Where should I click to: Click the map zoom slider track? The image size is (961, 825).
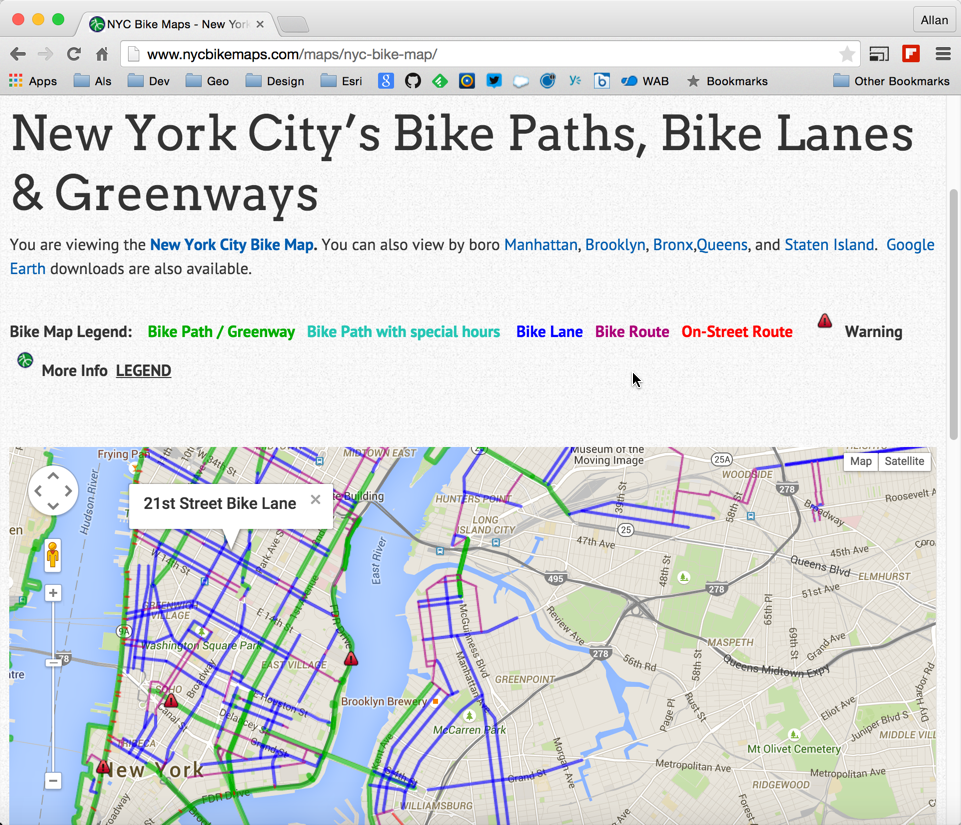[53, 686]
